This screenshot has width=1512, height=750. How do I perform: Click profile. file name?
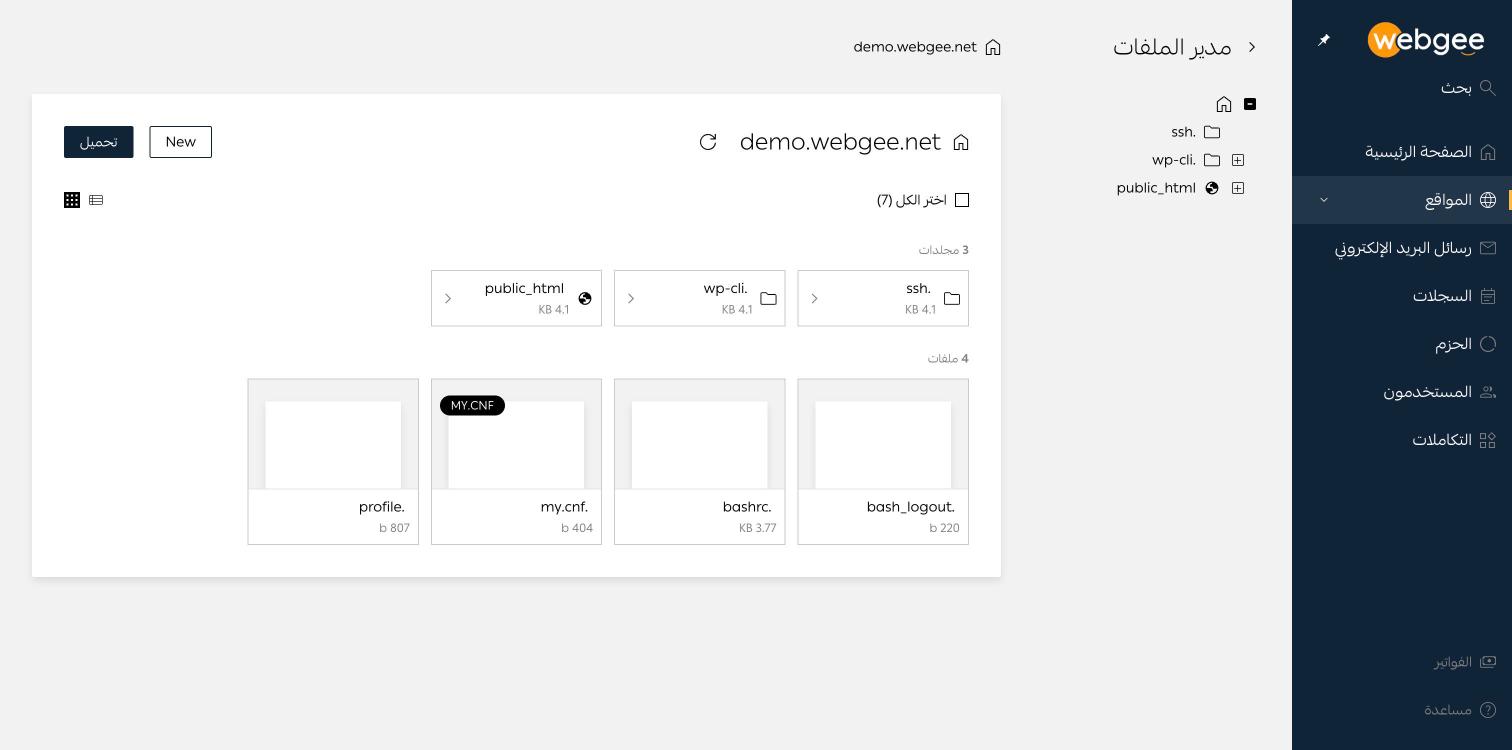click(x=382, y=507)
